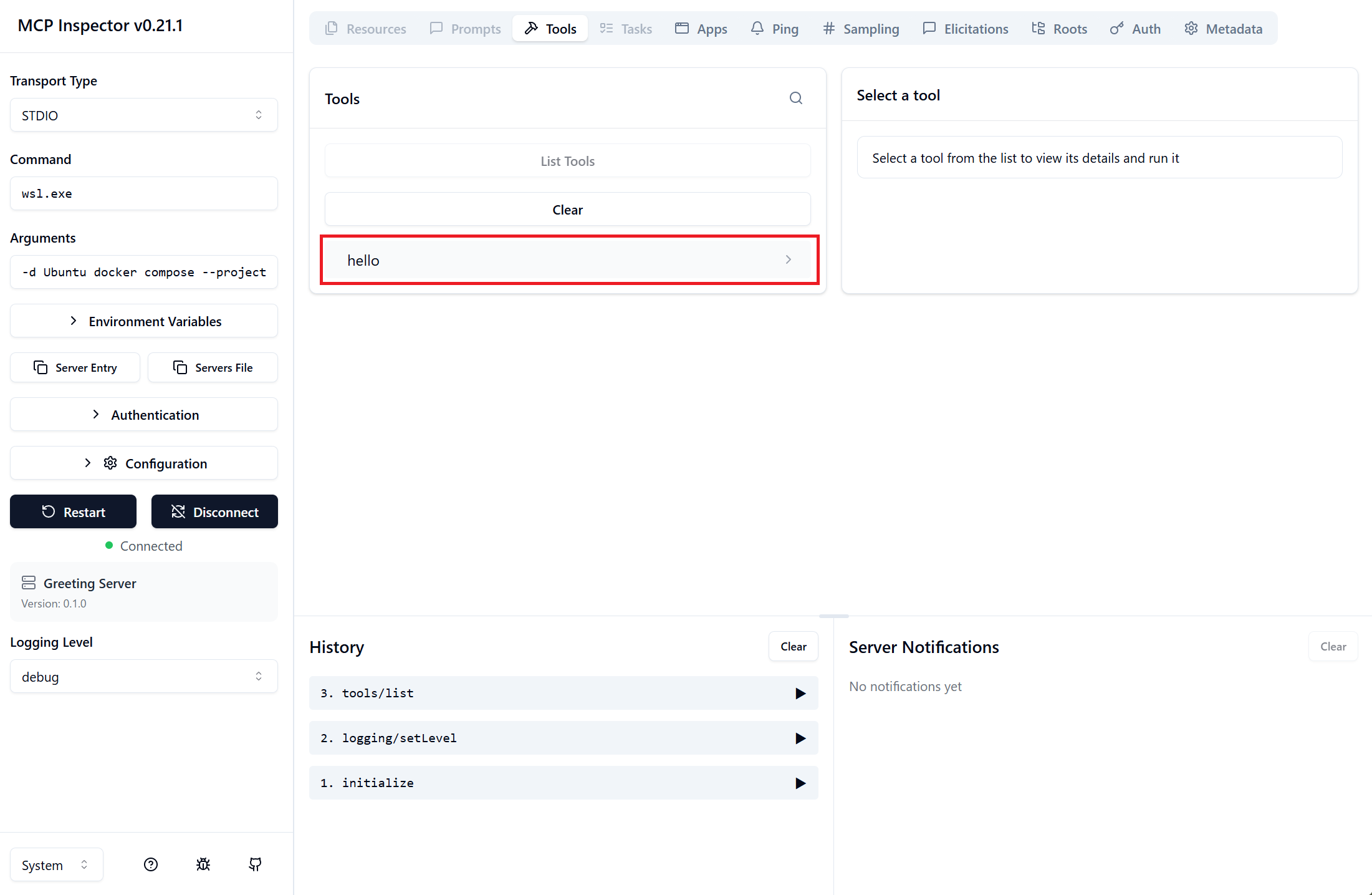Expand the Configuration section
Viewport: 1372px width, 895px height.
[144, 463]
